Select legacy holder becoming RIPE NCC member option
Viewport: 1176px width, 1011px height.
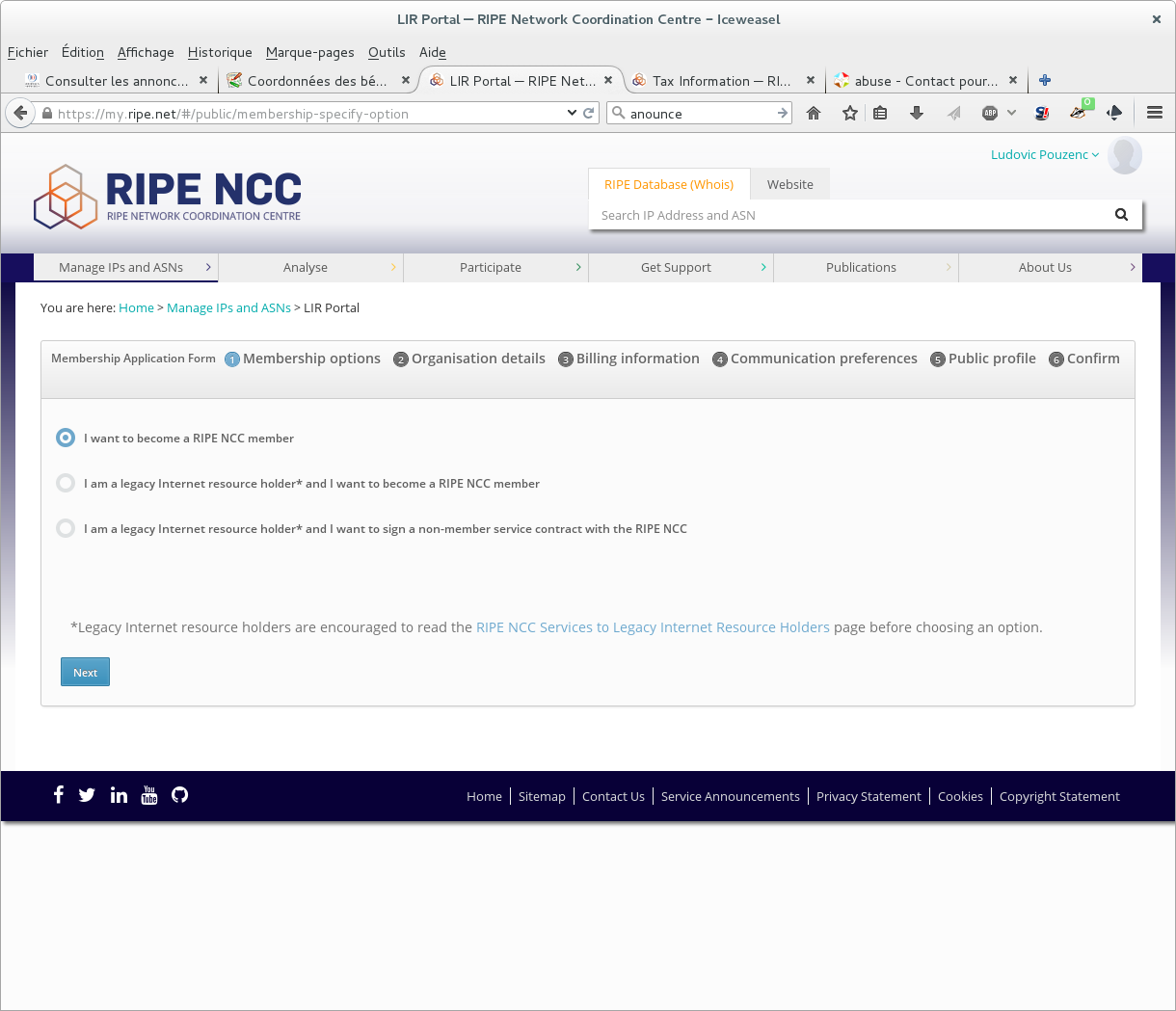click(66, 483)
